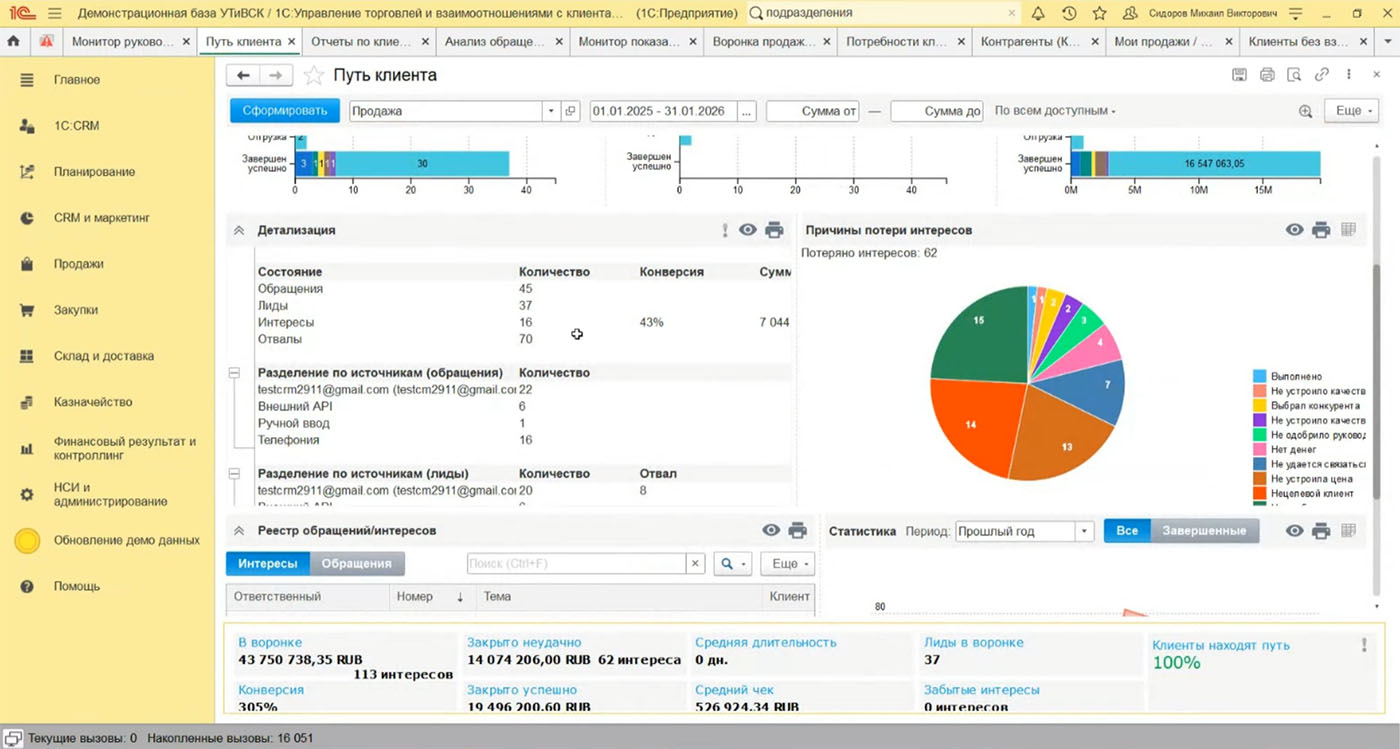Open the Продажи section in sidebar
The image size is (1400, 749).
(x=78, y=264)
